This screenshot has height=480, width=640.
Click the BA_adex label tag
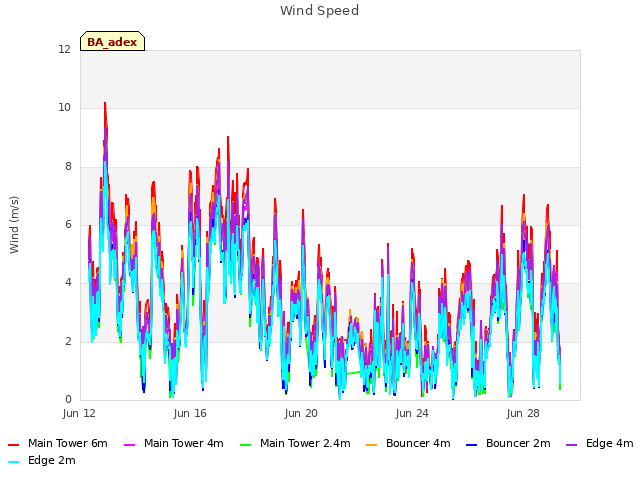coord(112,42)
